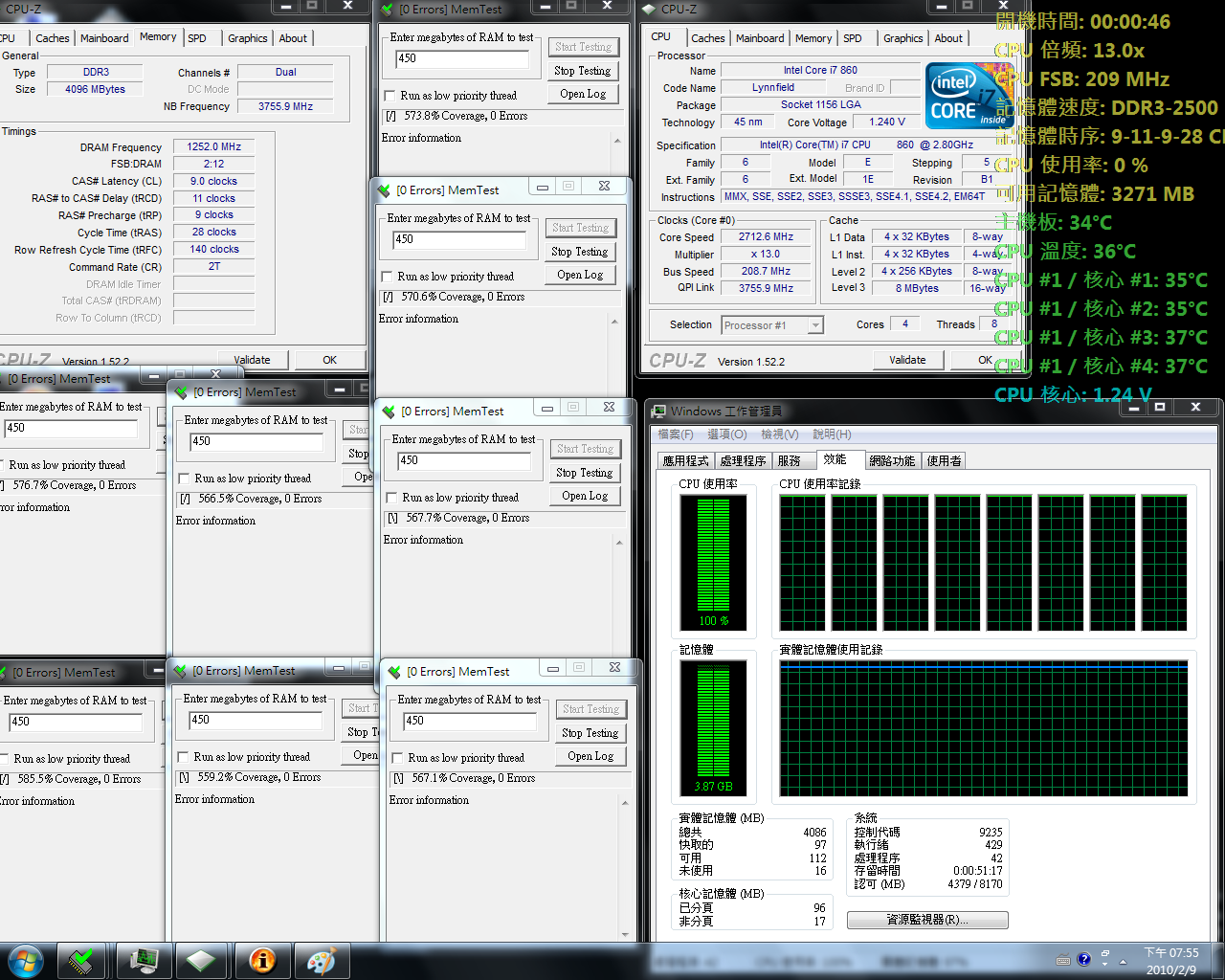
Task: Click the Intel Core i7 860 name field
Action: point(820,71)
